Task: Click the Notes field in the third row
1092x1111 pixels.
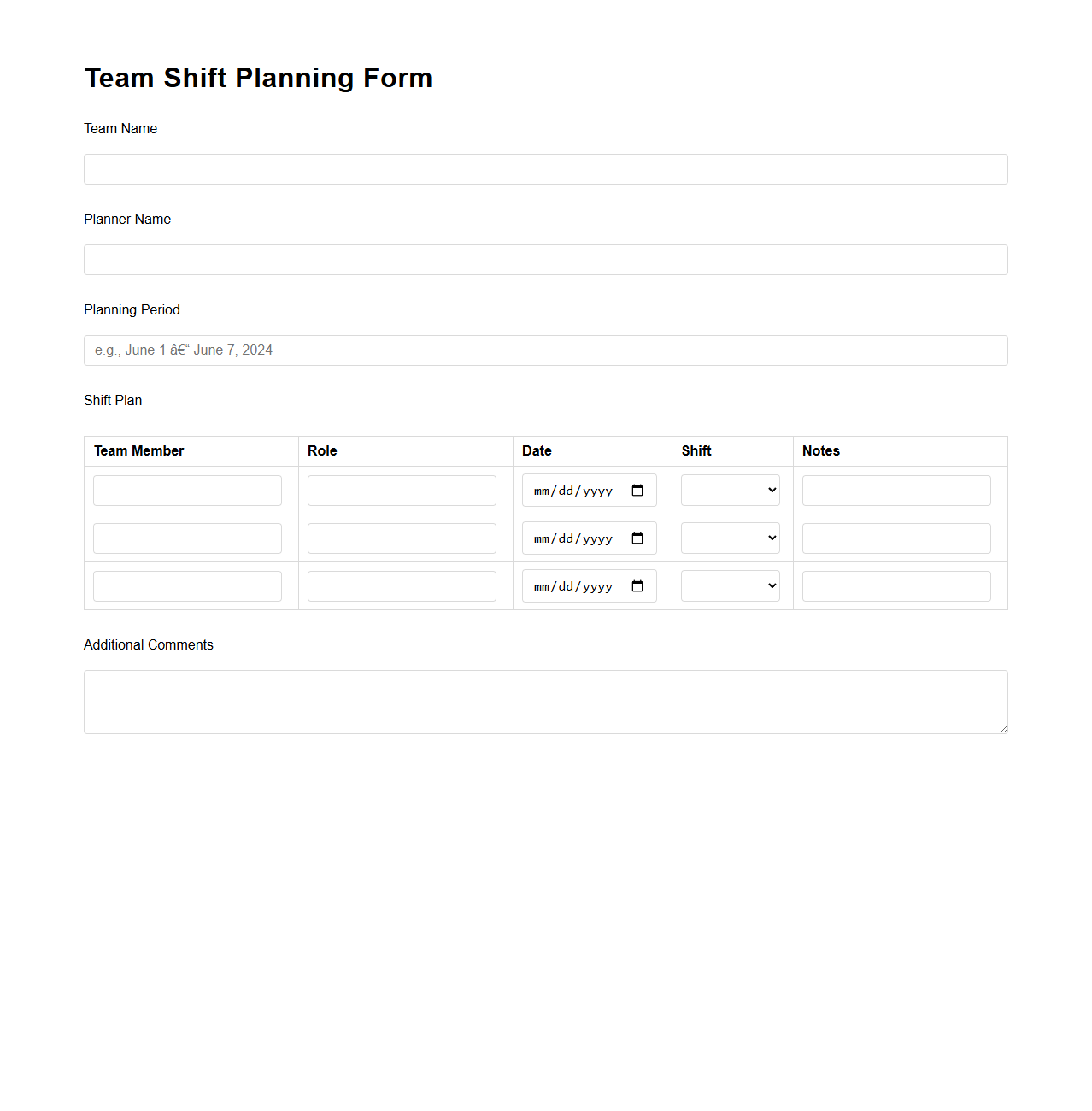Action: click(895, 585)
